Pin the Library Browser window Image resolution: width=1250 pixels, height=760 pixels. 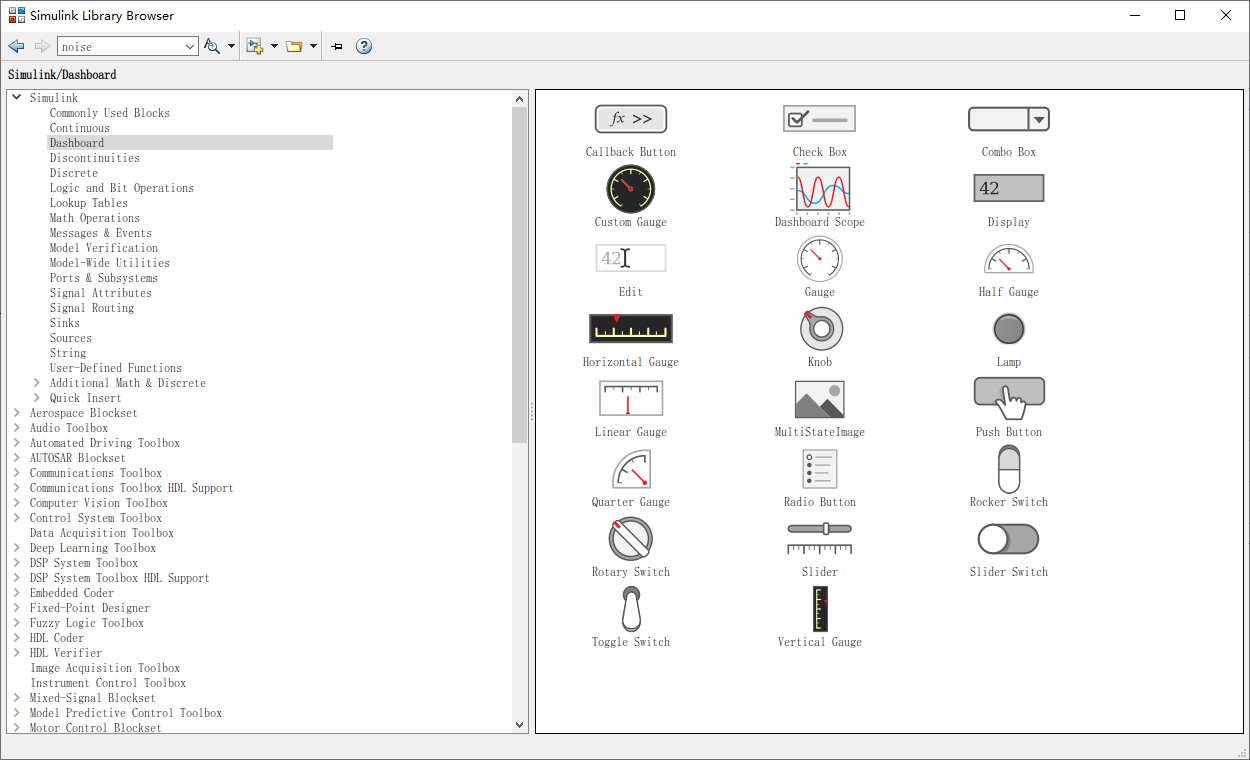[335, 45]
